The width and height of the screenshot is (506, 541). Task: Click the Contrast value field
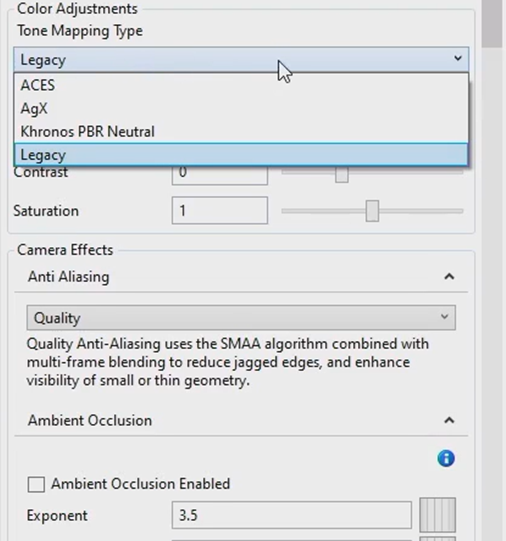coord(220,175)
